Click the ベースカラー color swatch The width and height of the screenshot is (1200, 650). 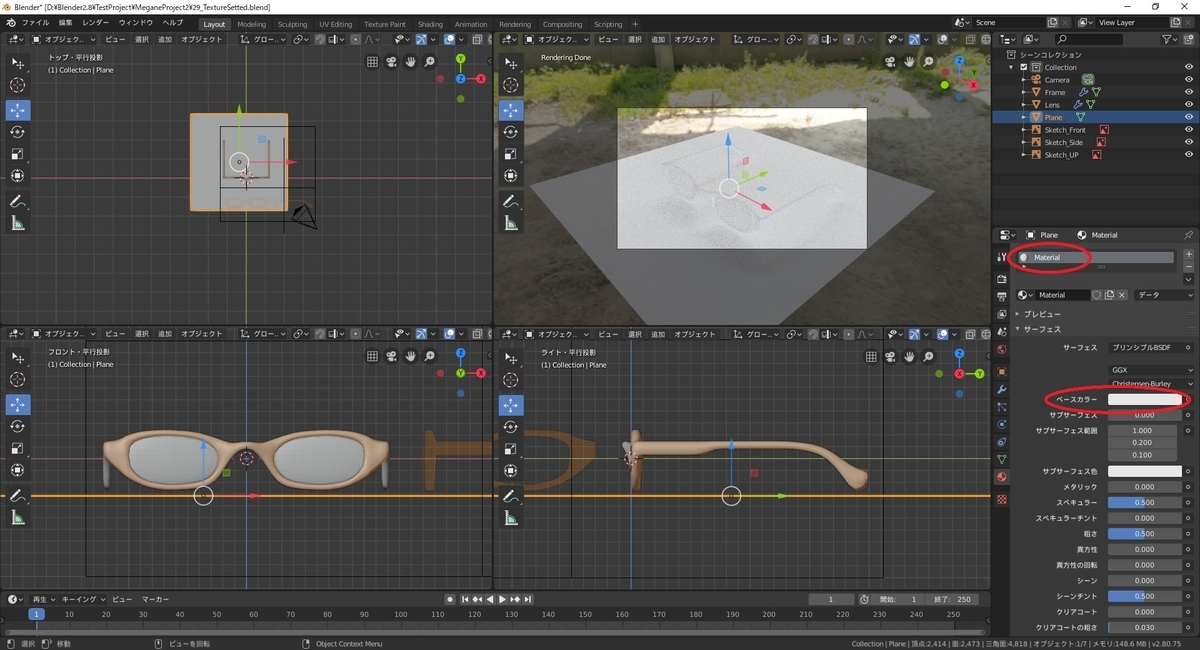pos(1144,400)
